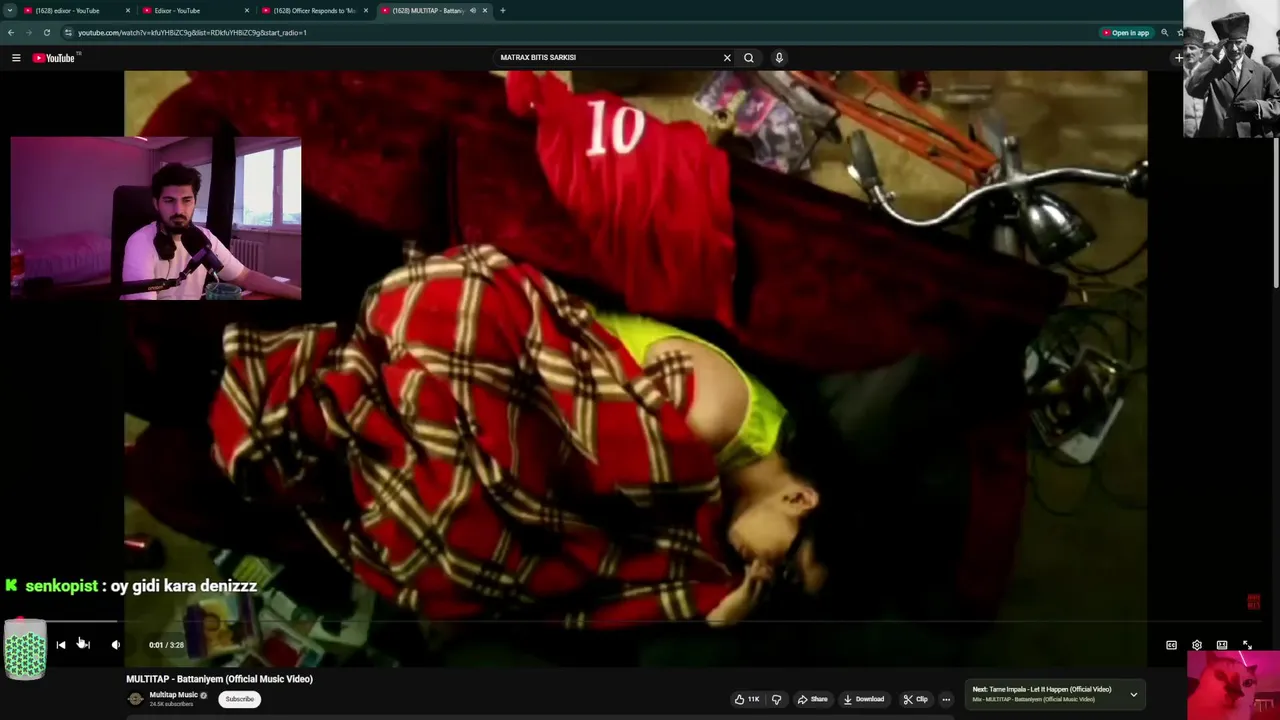Start voice search with microphone icon
The width and height of the screenshot is (1280, 720).
779,58
